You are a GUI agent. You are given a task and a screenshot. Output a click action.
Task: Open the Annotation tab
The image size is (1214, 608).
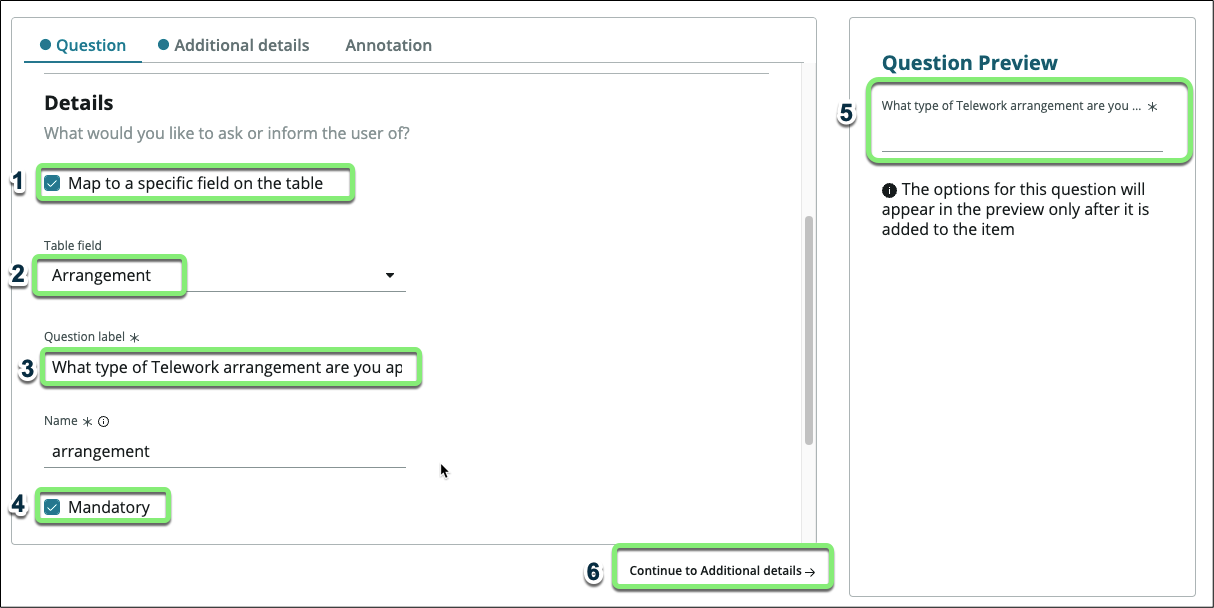(x=388, y=45)
